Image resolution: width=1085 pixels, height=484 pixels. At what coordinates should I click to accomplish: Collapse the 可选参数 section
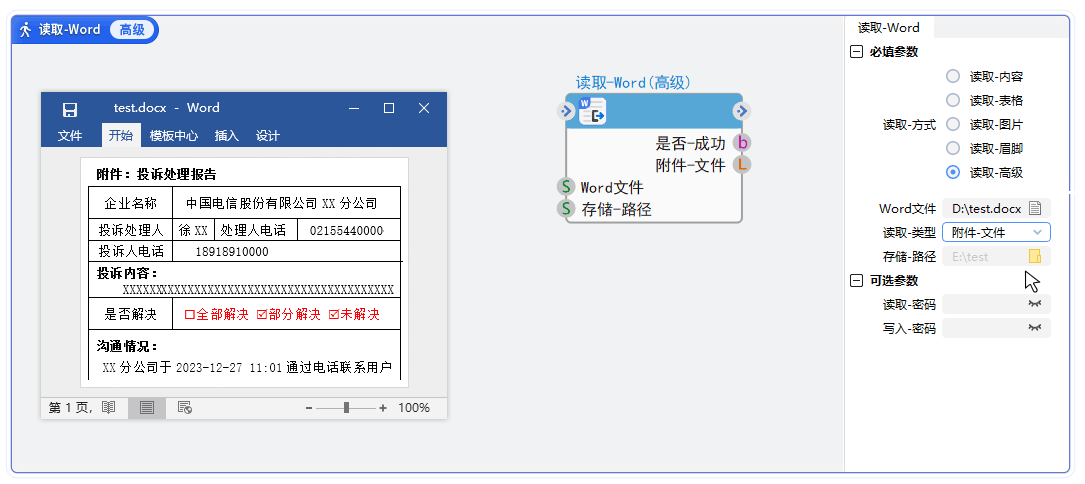point(856,281)
